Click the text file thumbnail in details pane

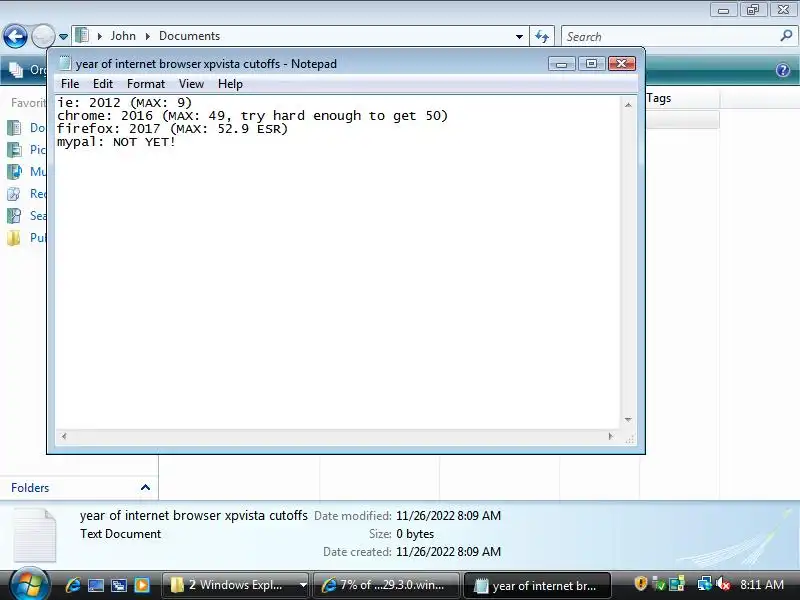pyautogui.click(x=34, y=535)
